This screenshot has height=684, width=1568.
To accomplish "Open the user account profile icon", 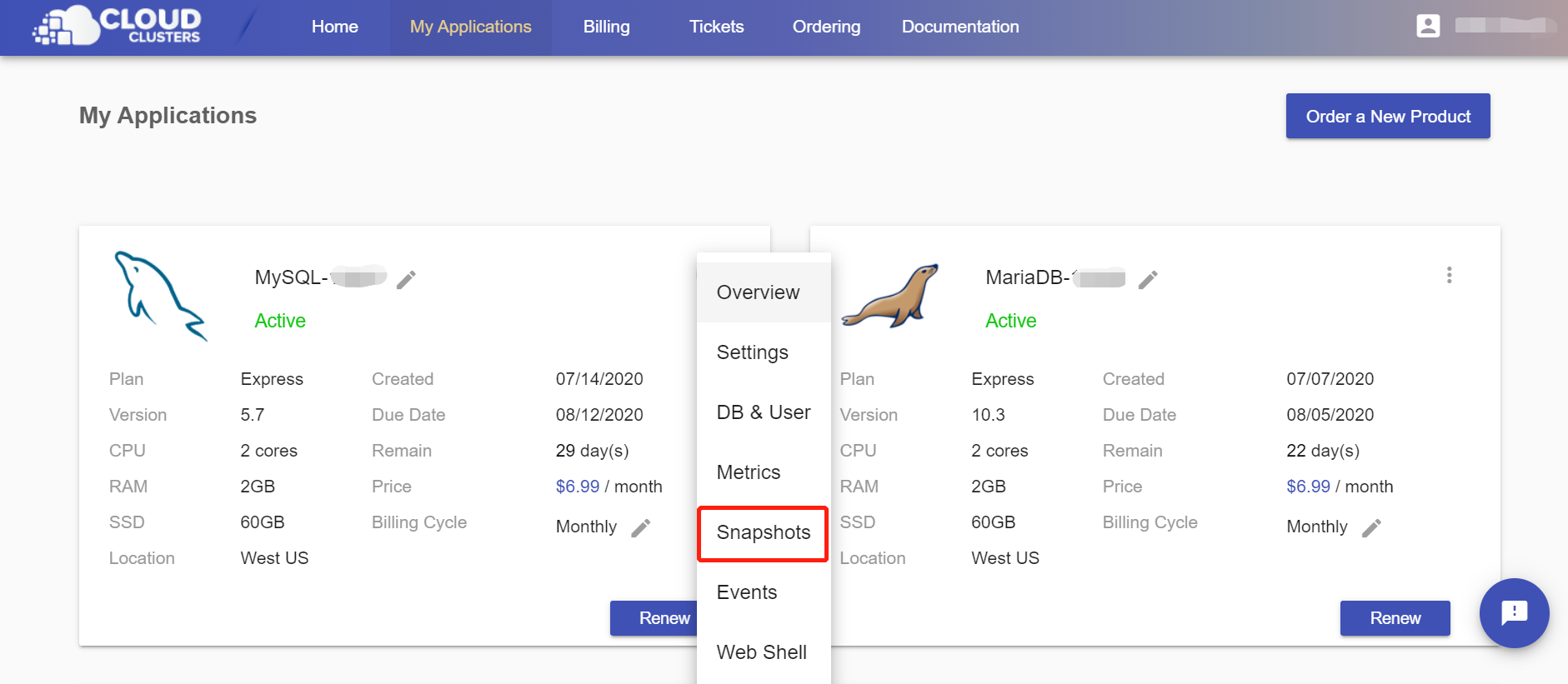I will pyautogui.click(x=1428, y=26).
